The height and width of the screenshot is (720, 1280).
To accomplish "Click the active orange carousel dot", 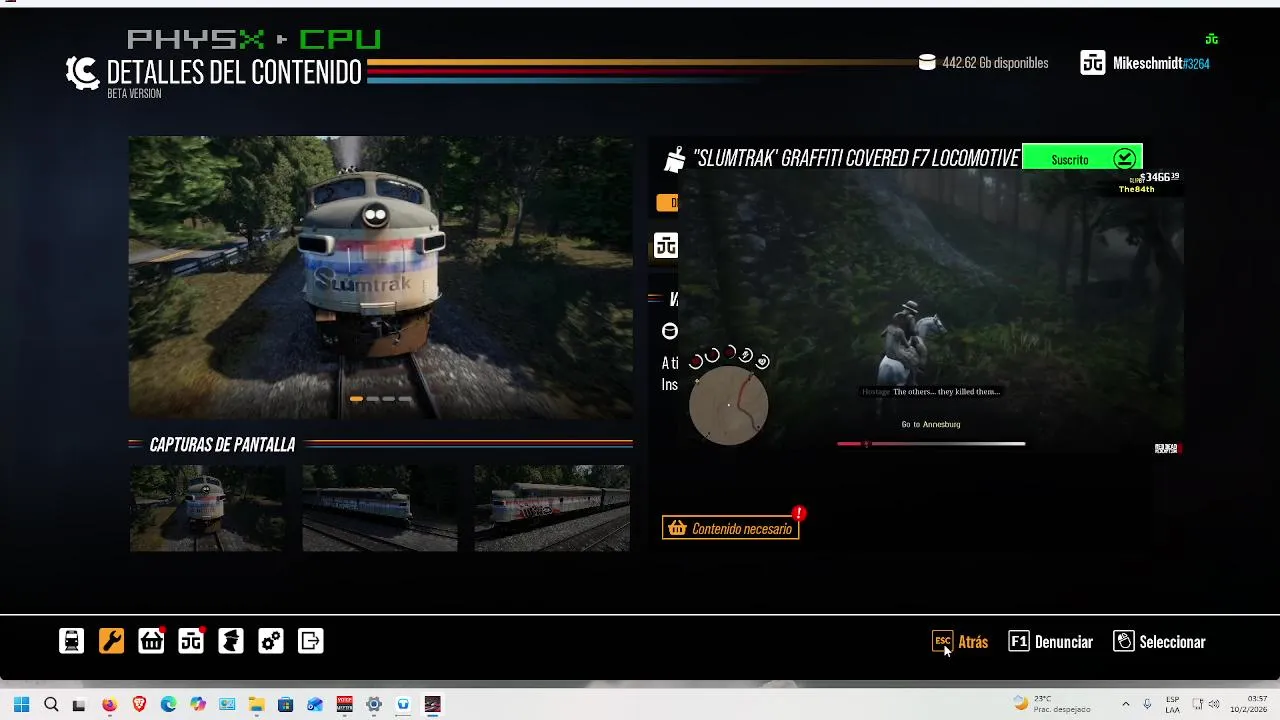I will click(x=356, y=399).
